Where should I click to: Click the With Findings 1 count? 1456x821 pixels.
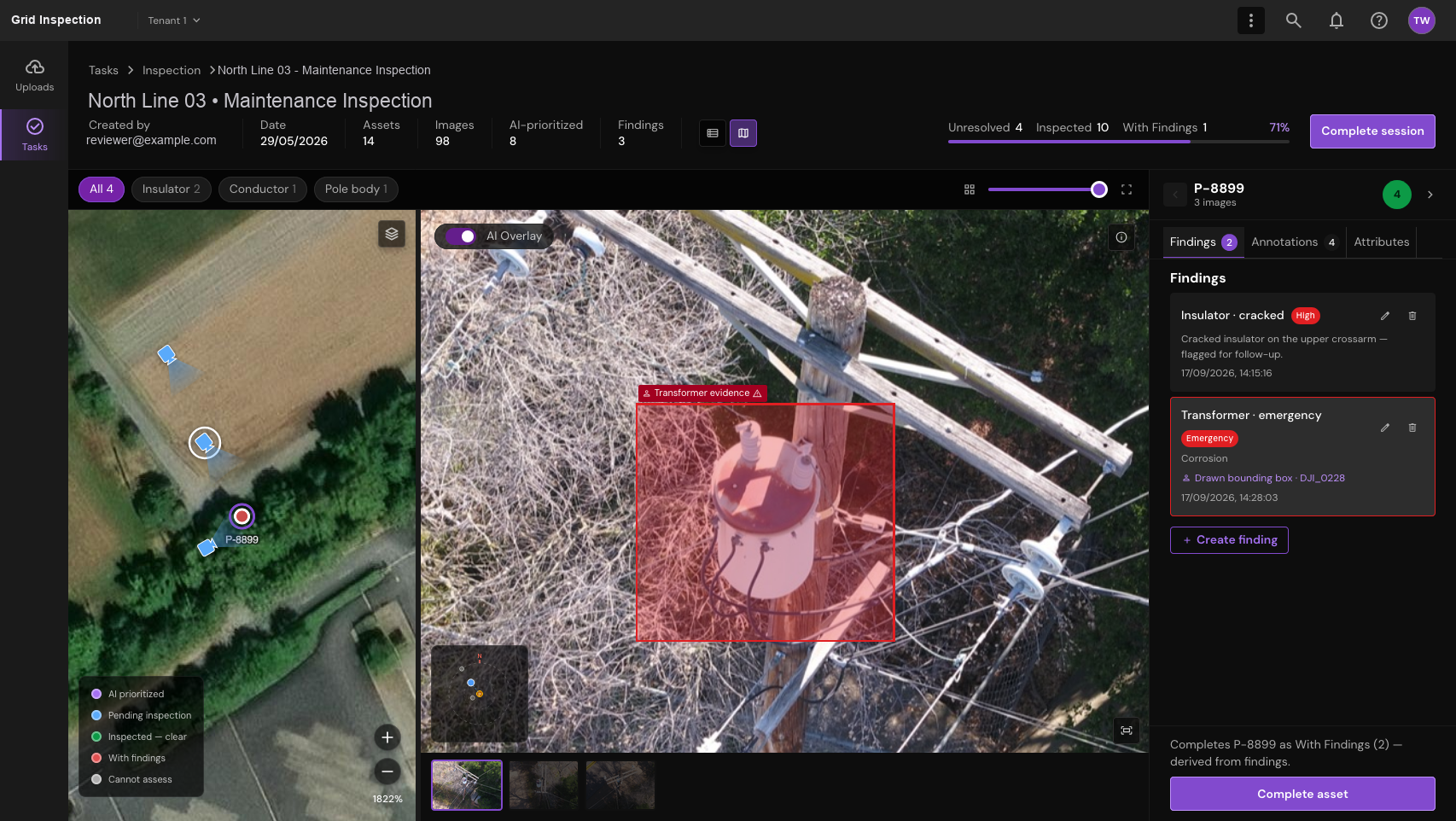pyautogui.click(x=1165, y=128)
